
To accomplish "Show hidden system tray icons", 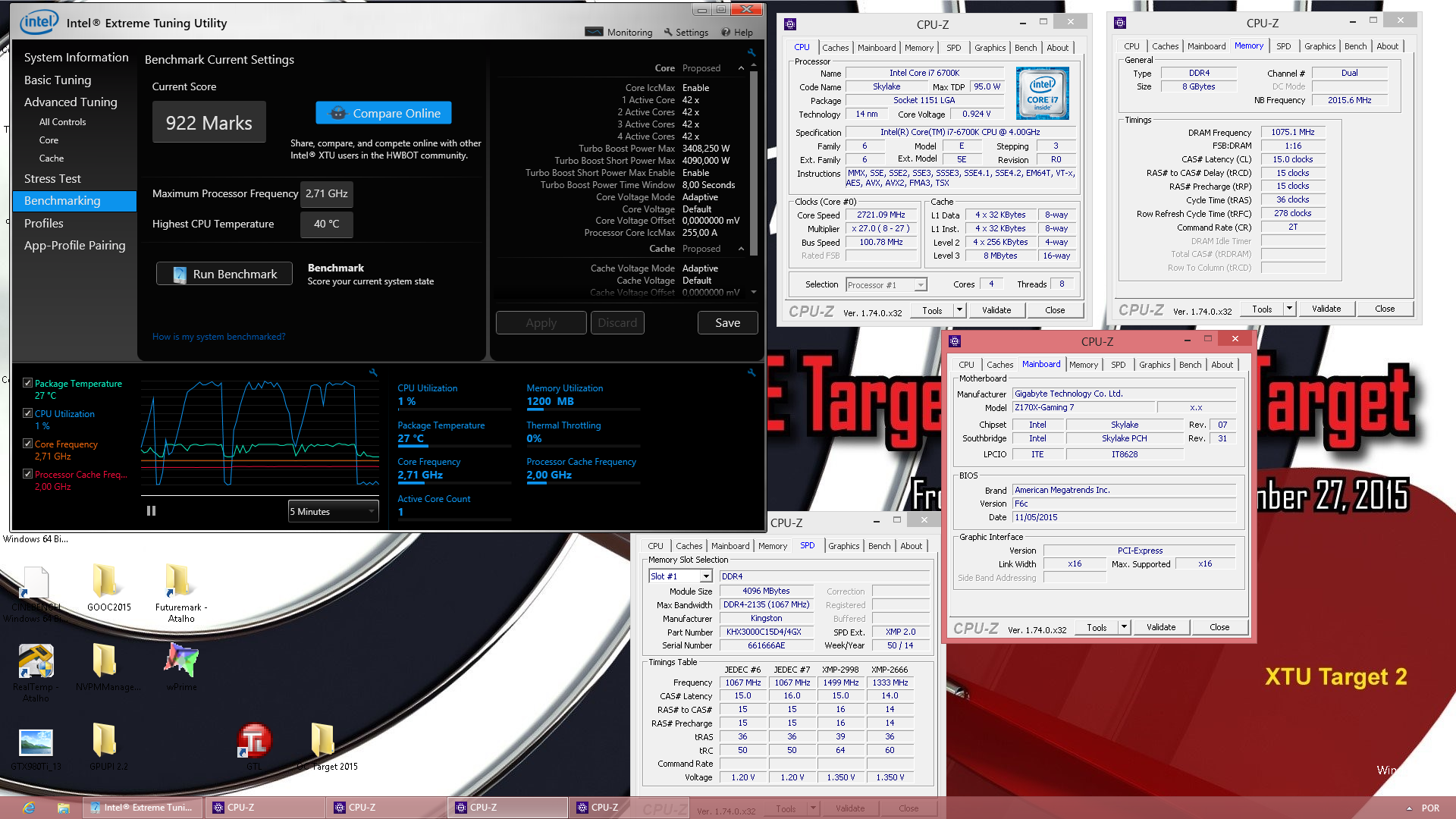I will (x=1409, y=808).
